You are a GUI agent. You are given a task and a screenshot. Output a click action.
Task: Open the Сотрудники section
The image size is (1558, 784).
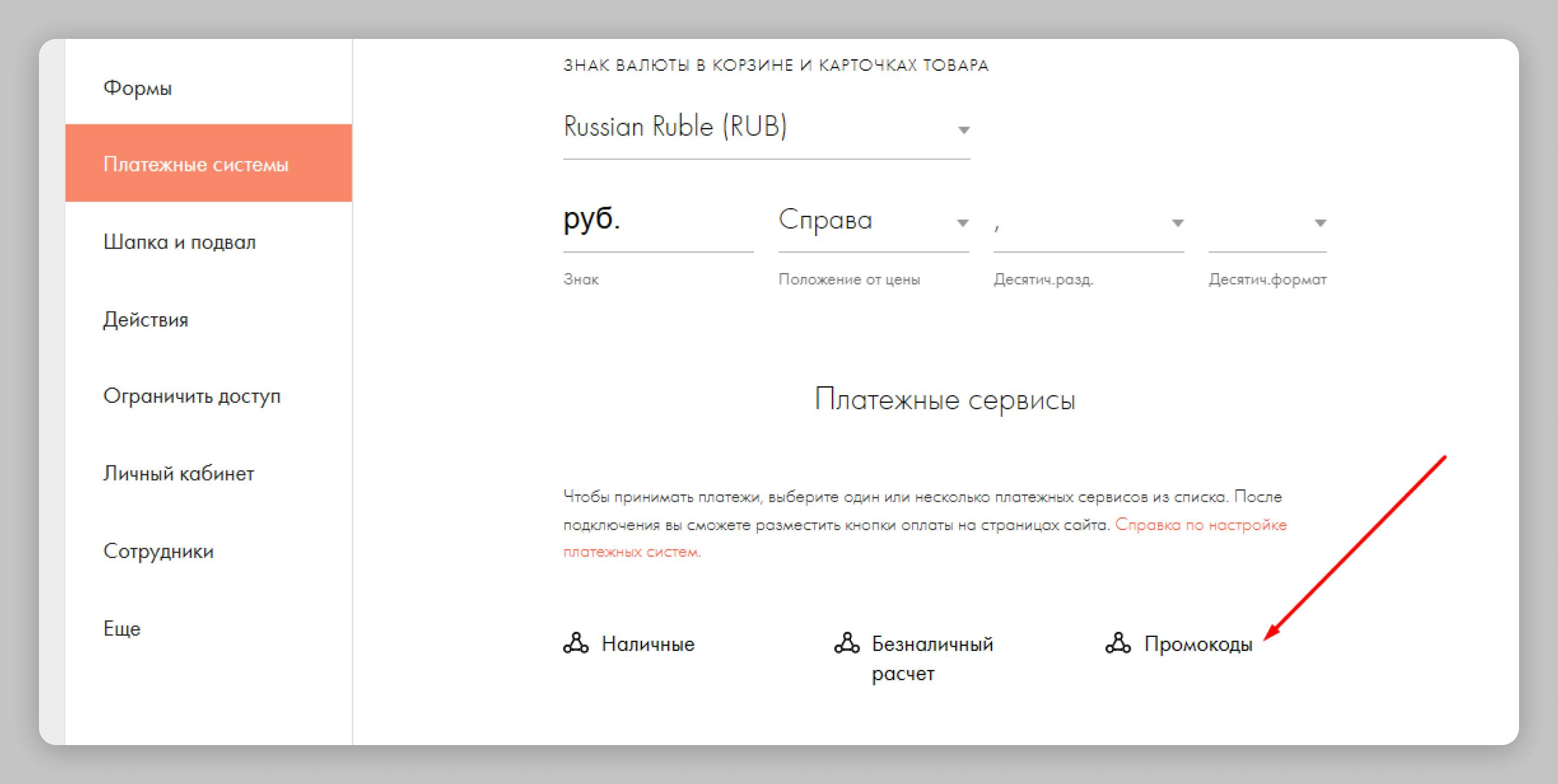(x=159, y=552)
